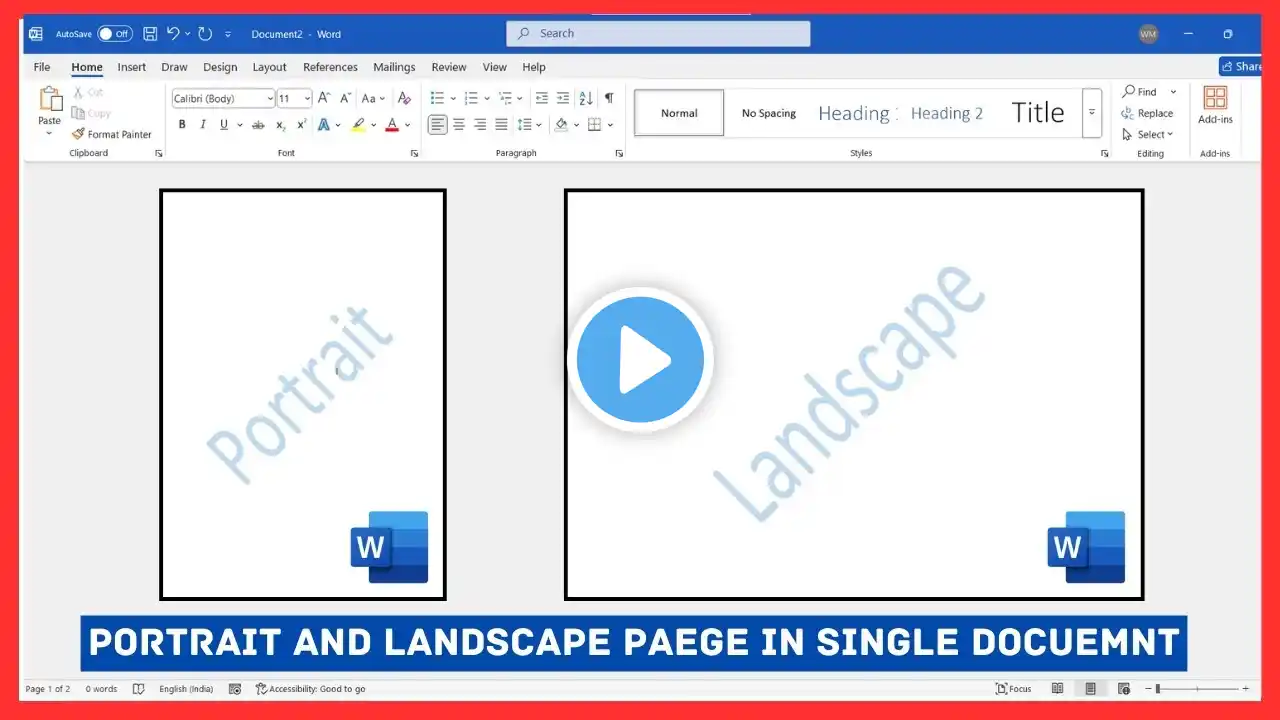The height and width of the screenshot is (720, 1280).
Task: Apply the Heading 2 style
Action: tap(947, 113)
